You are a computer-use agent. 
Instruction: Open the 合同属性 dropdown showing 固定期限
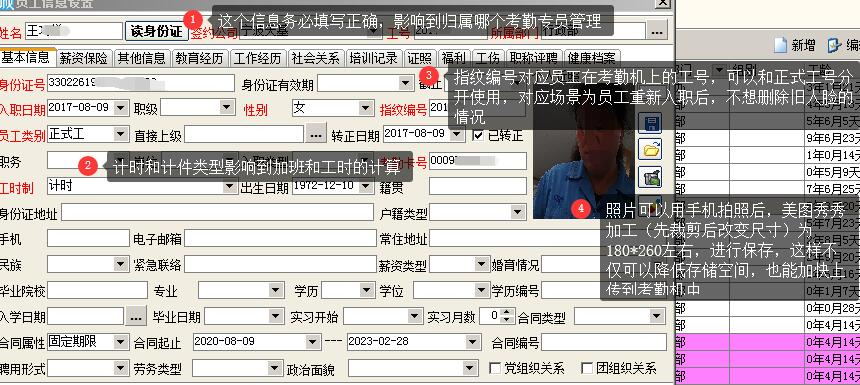[122, 342]
